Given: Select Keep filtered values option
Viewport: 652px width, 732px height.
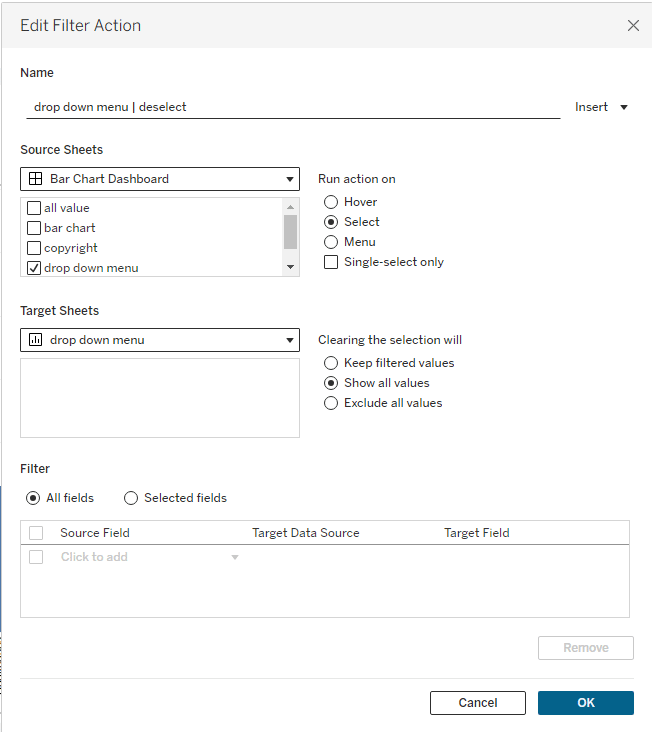Looking at the screenshot, I should click(x=331, y=363).
